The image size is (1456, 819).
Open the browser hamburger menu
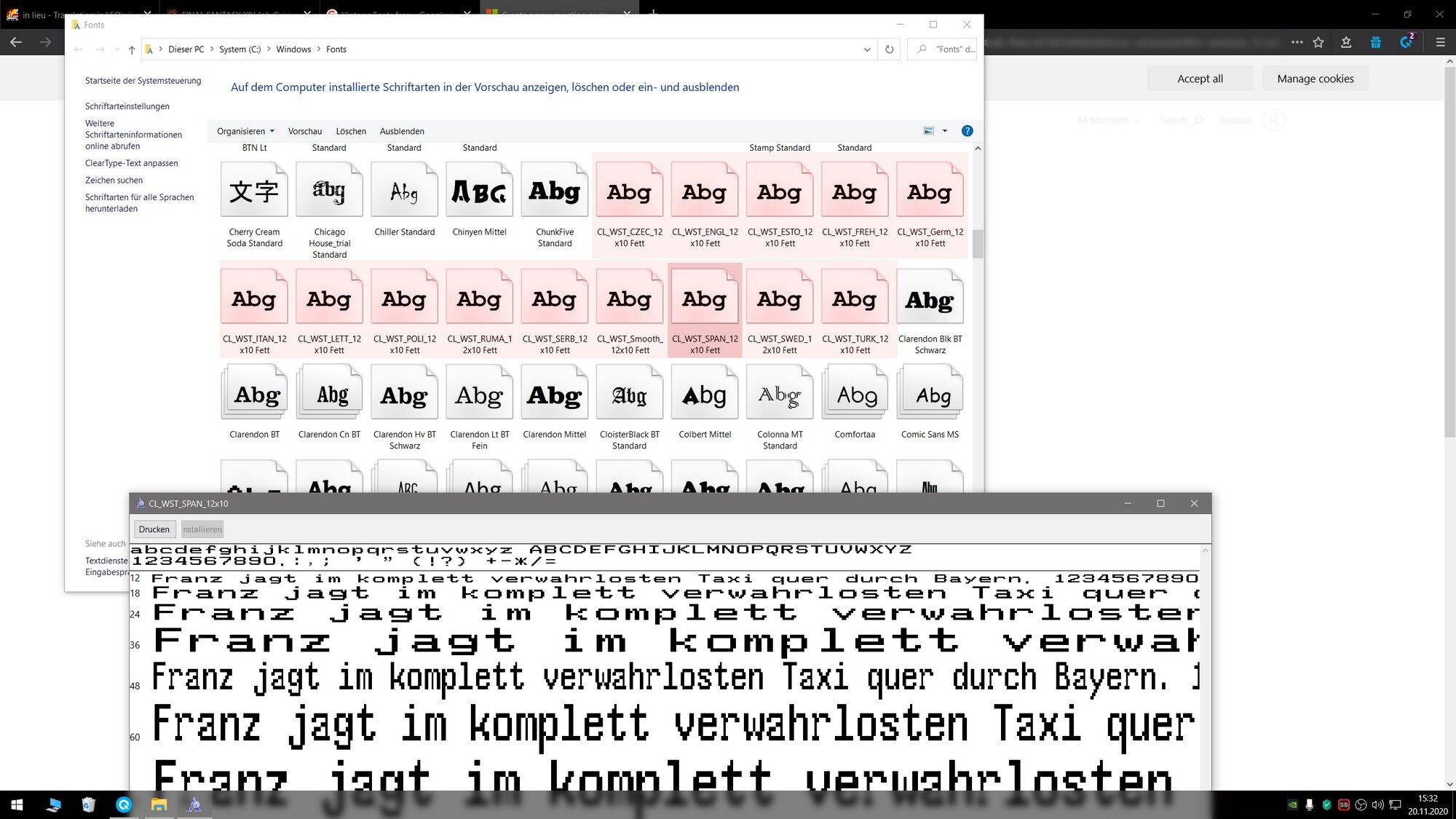tap(1440, 42)
